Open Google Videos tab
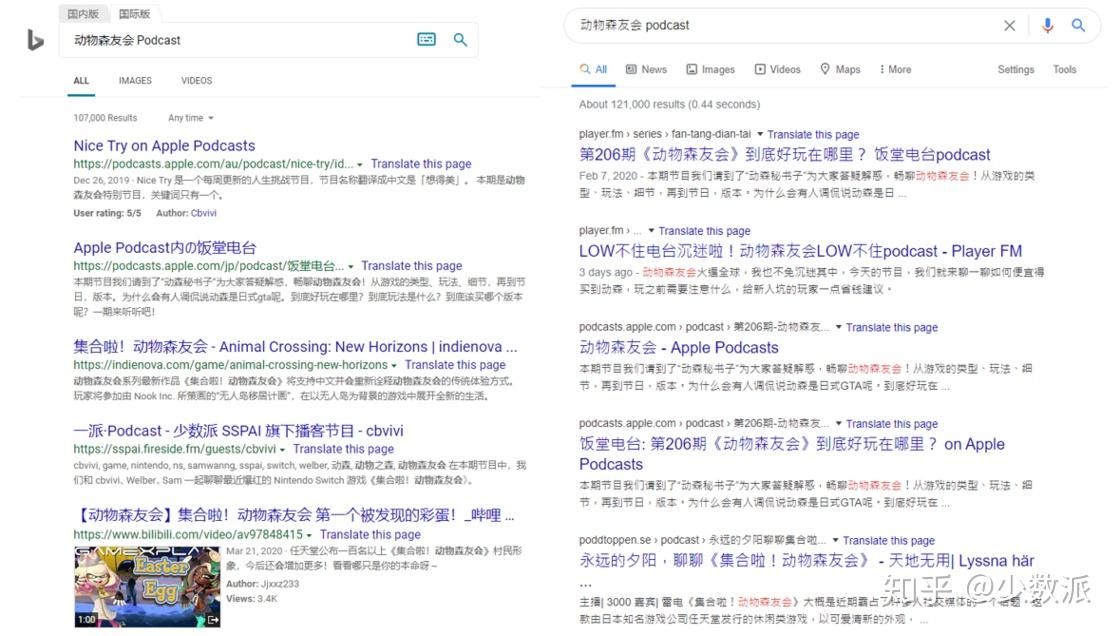The height and width of the screenshot is (636, 1120). coord(778,69)
